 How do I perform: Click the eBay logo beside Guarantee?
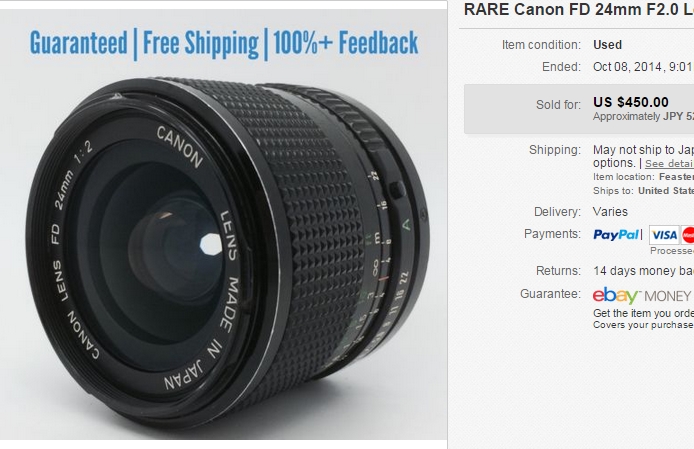tap(616, 295)
